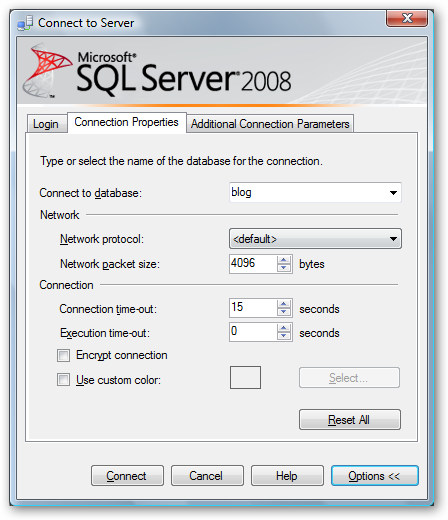
Task: Click the Connection time-out label
Action: (x=108, y=309)
